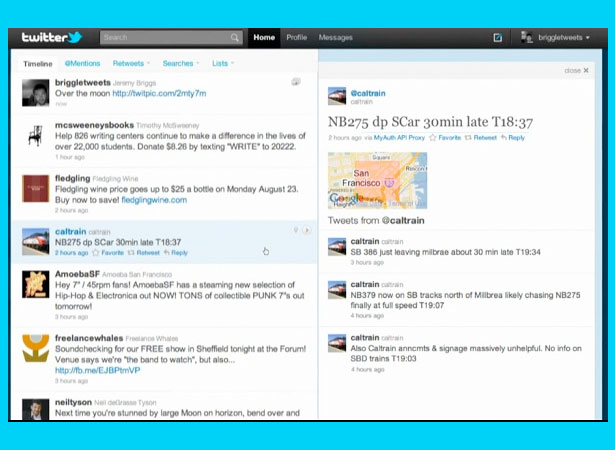Click the Retweet icon in the detail pane
Screen dimensions: 615x450
468,138
